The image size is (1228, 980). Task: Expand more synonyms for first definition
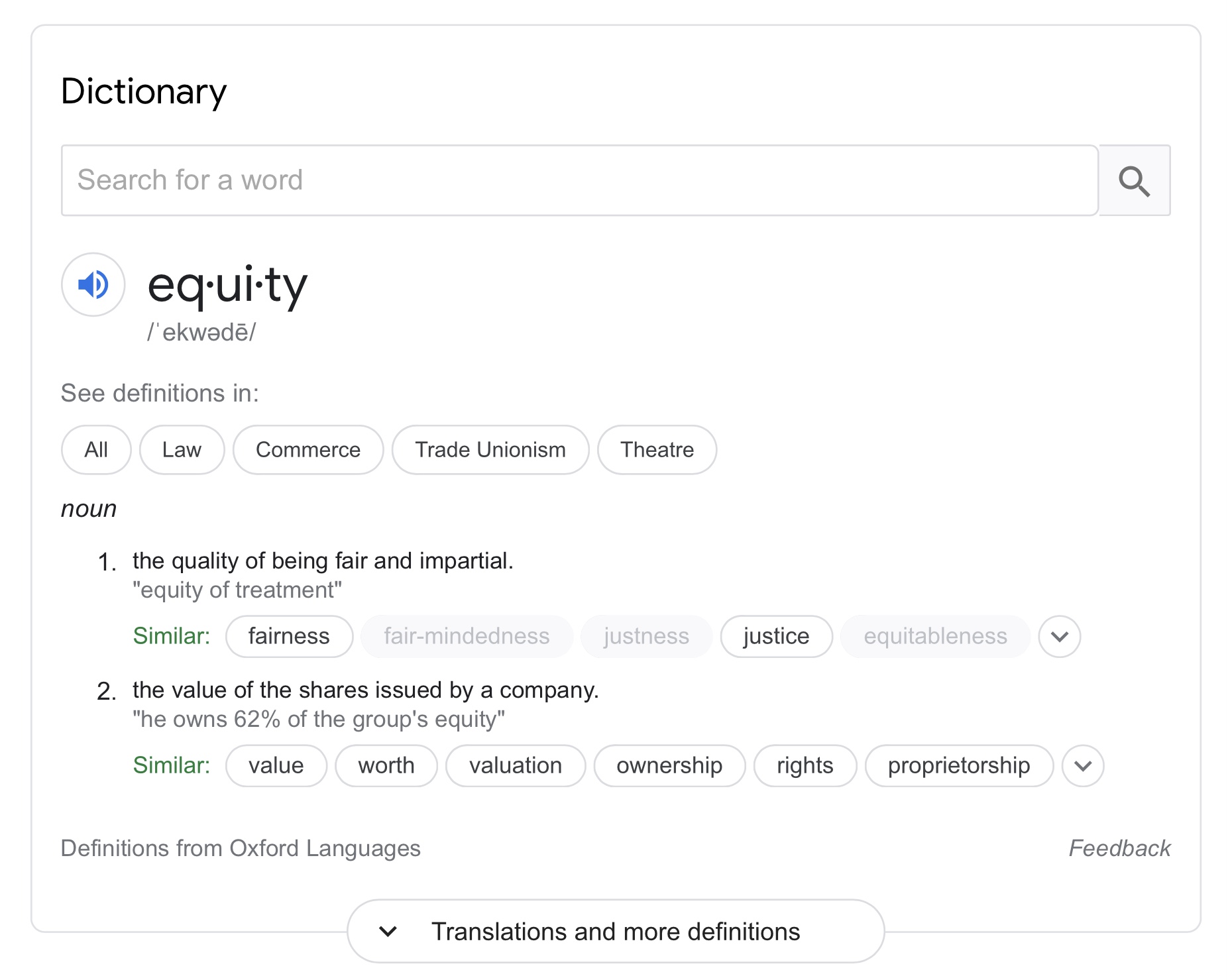(1060, 637)
